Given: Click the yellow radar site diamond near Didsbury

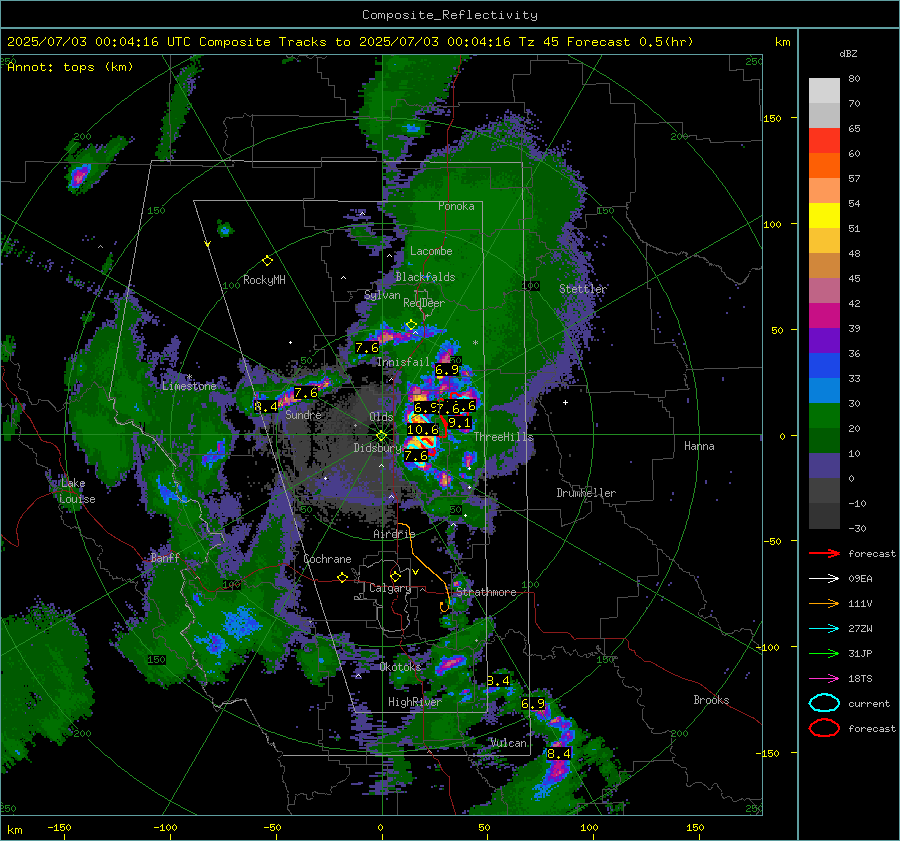Looking at the screenshot, I should click(x=381, y=436).
